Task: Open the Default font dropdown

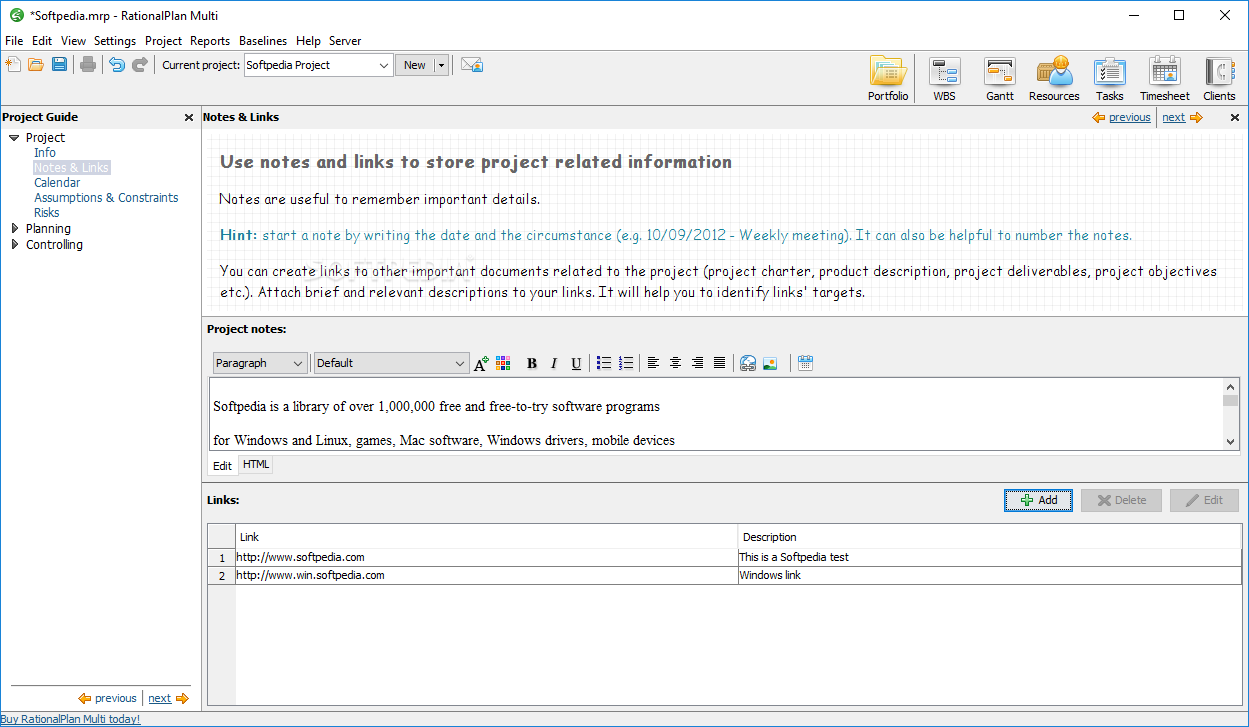Action: point(391,363)
